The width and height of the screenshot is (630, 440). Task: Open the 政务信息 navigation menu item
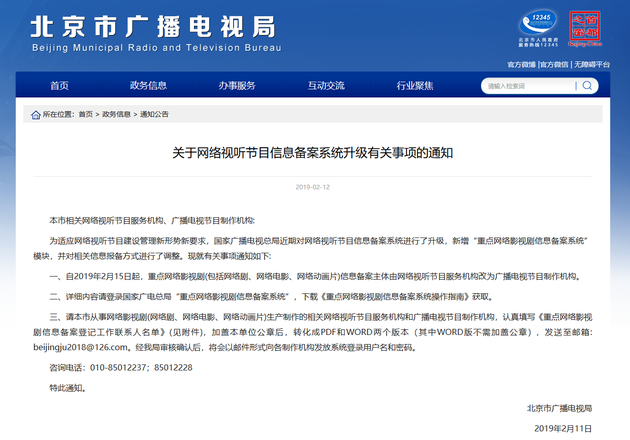pyautogui.click(x=148, y=86)
